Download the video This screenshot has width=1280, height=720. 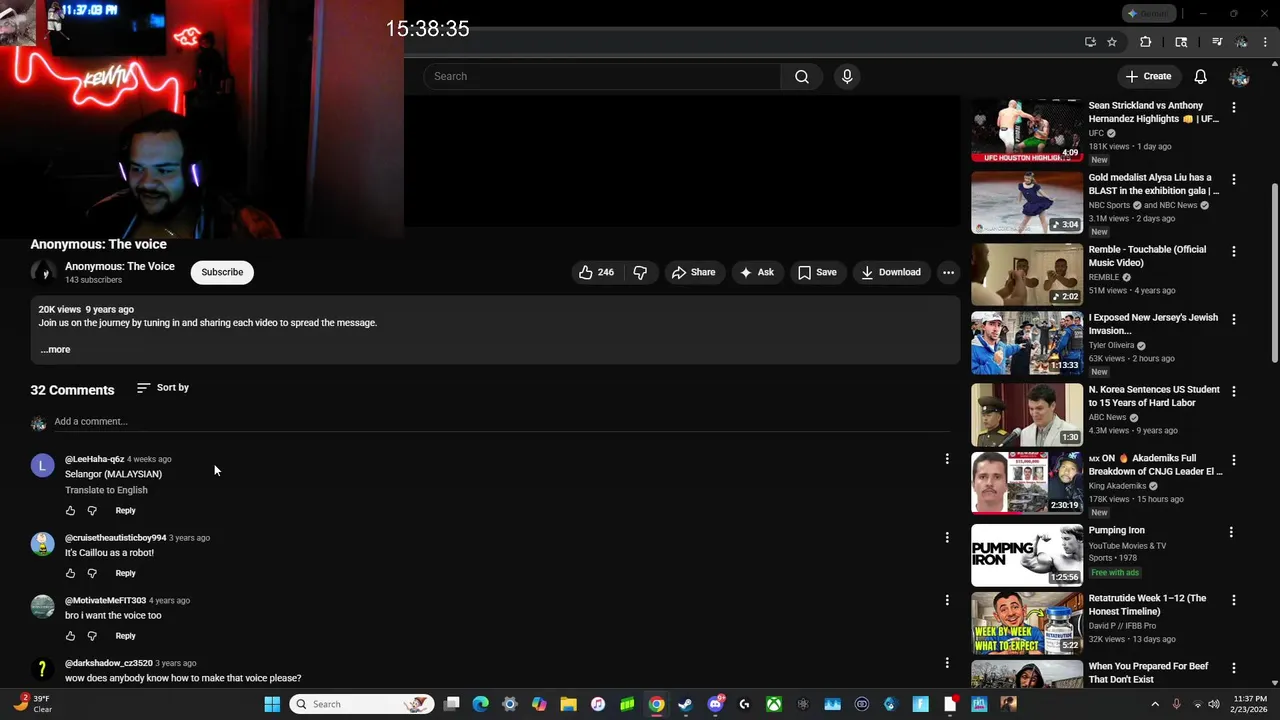(891, 272)
